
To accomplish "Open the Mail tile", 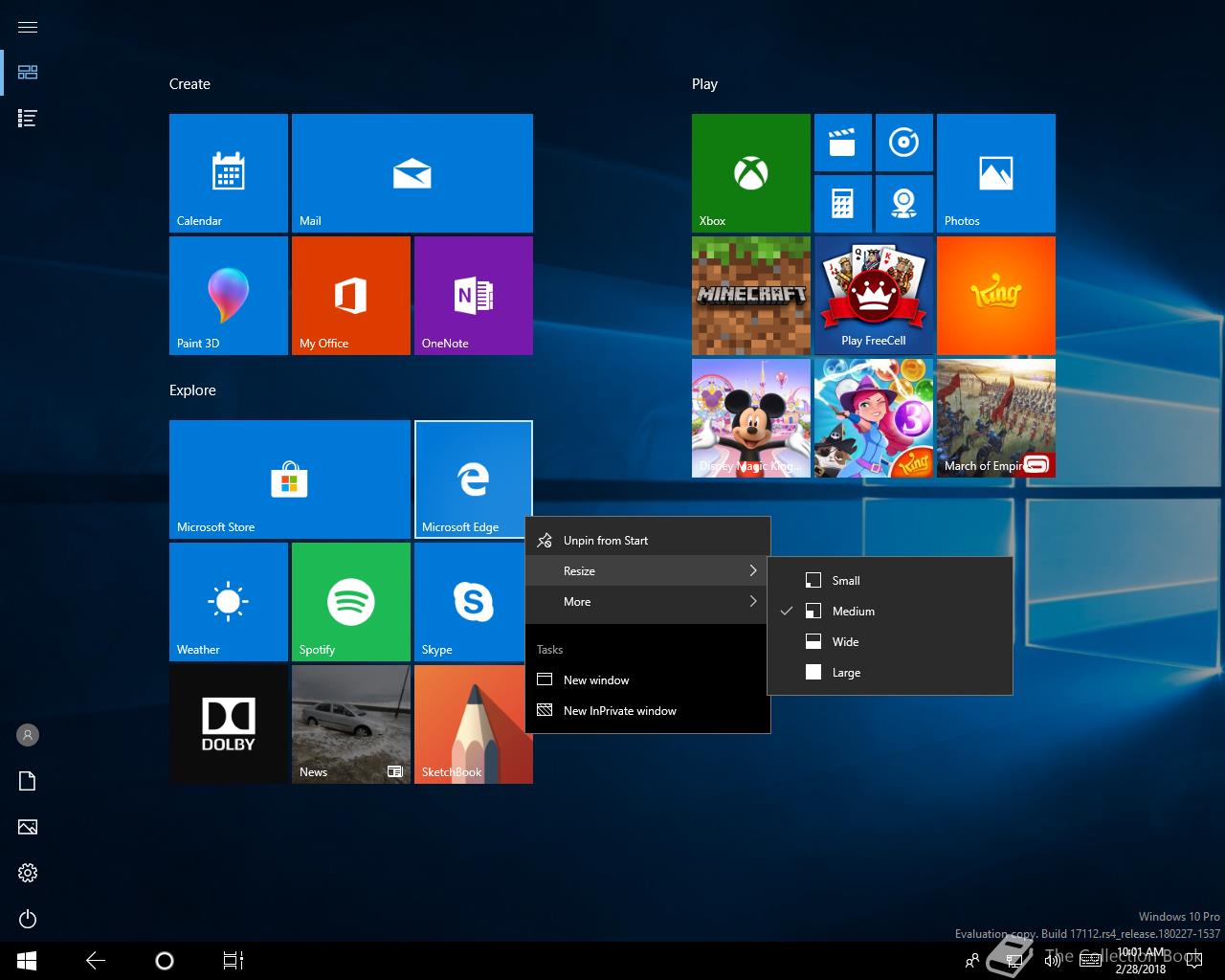I will click(x=412, y=173).
